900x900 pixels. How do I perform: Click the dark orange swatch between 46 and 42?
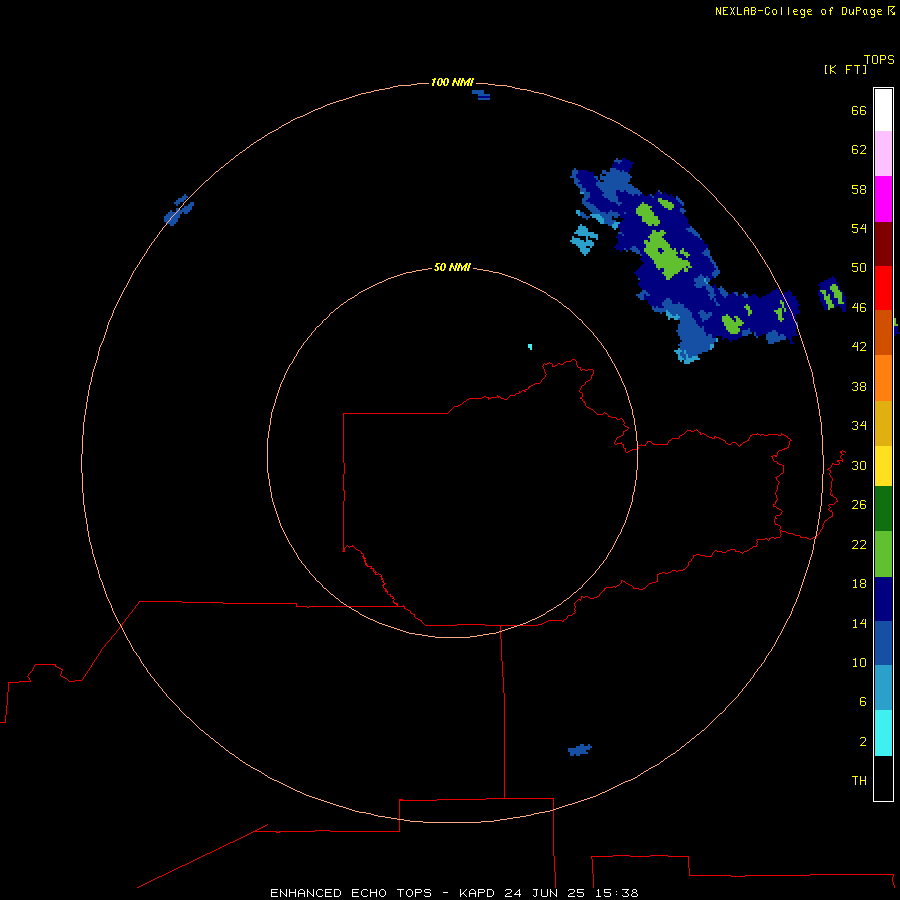click(883, 333)
